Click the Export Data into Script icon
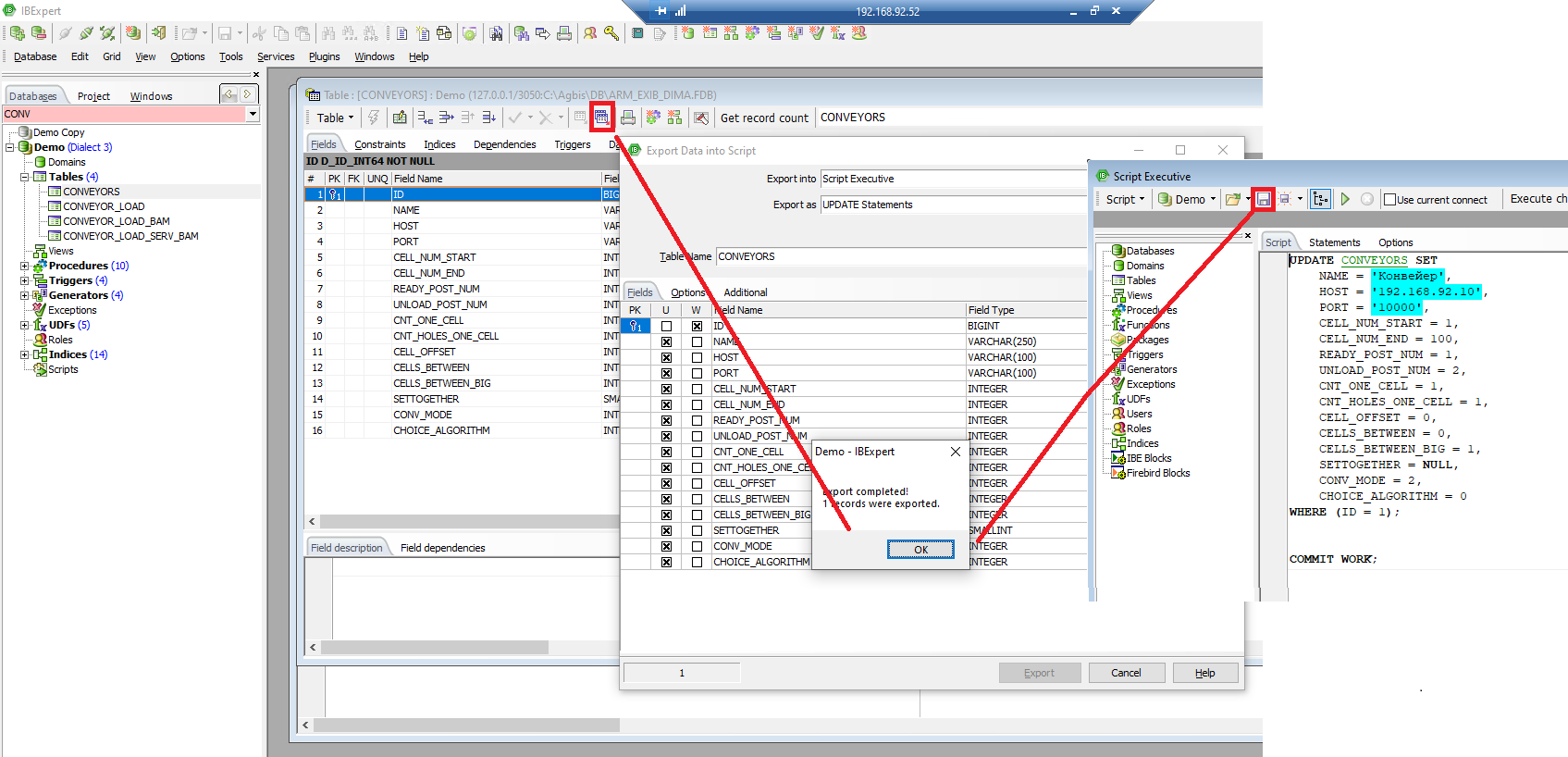This screenshot has height=757, width=1568. click(x=601, y=118)
